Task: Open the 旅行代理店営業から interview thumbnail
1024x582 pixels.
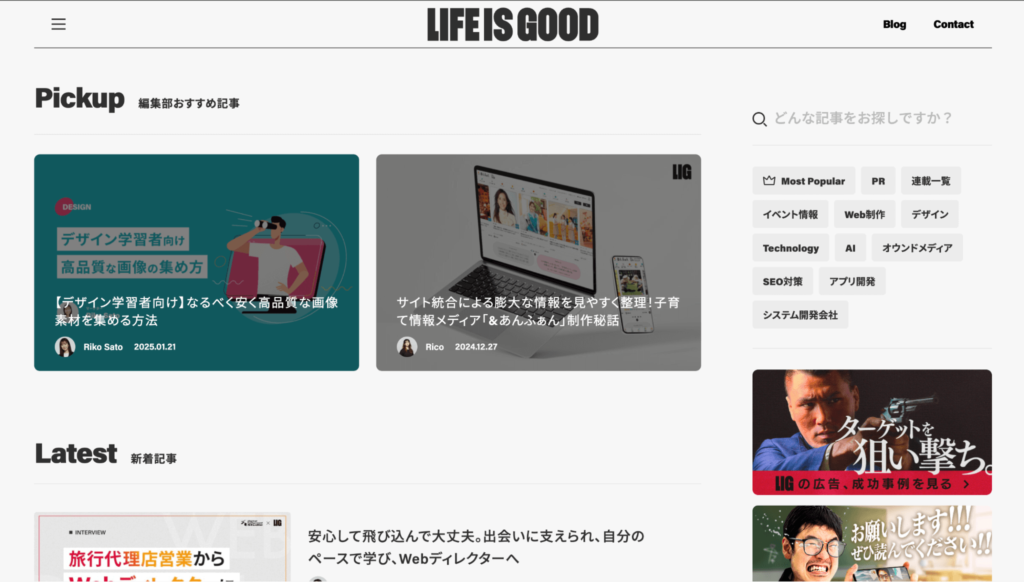Action: coord(162,547)
